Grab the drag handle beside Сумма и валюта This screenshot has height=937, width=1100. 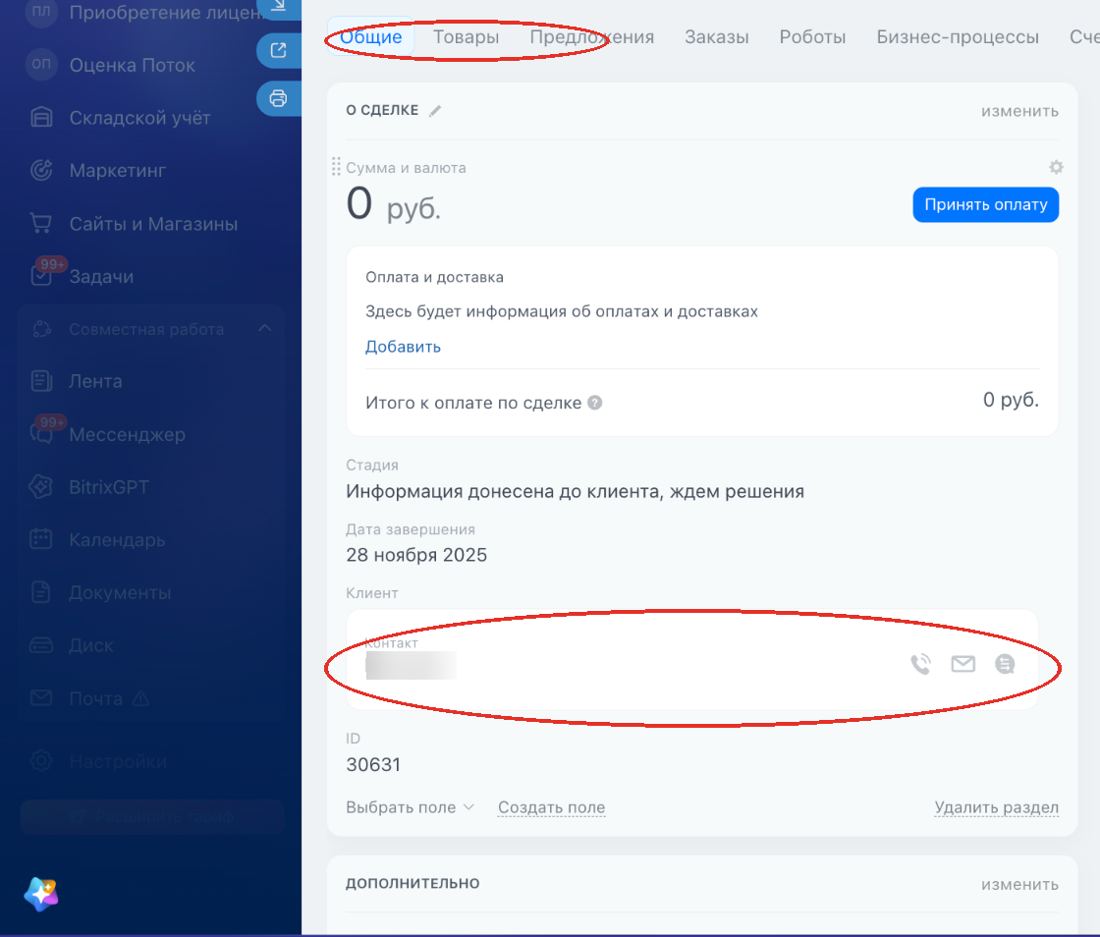click(x=336, y=166)
